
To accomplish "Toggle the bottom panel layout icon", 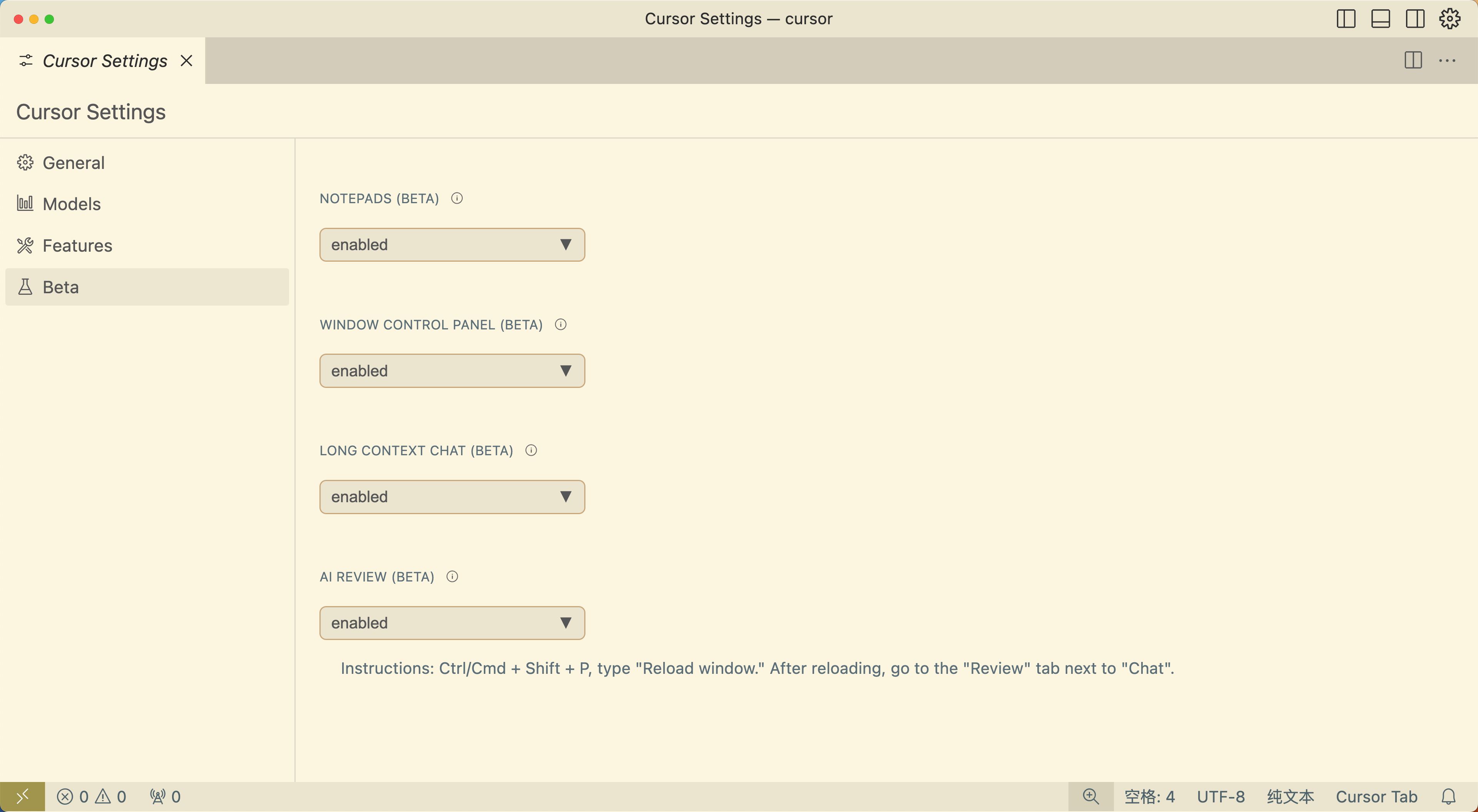I will (x=1381, y=19).
